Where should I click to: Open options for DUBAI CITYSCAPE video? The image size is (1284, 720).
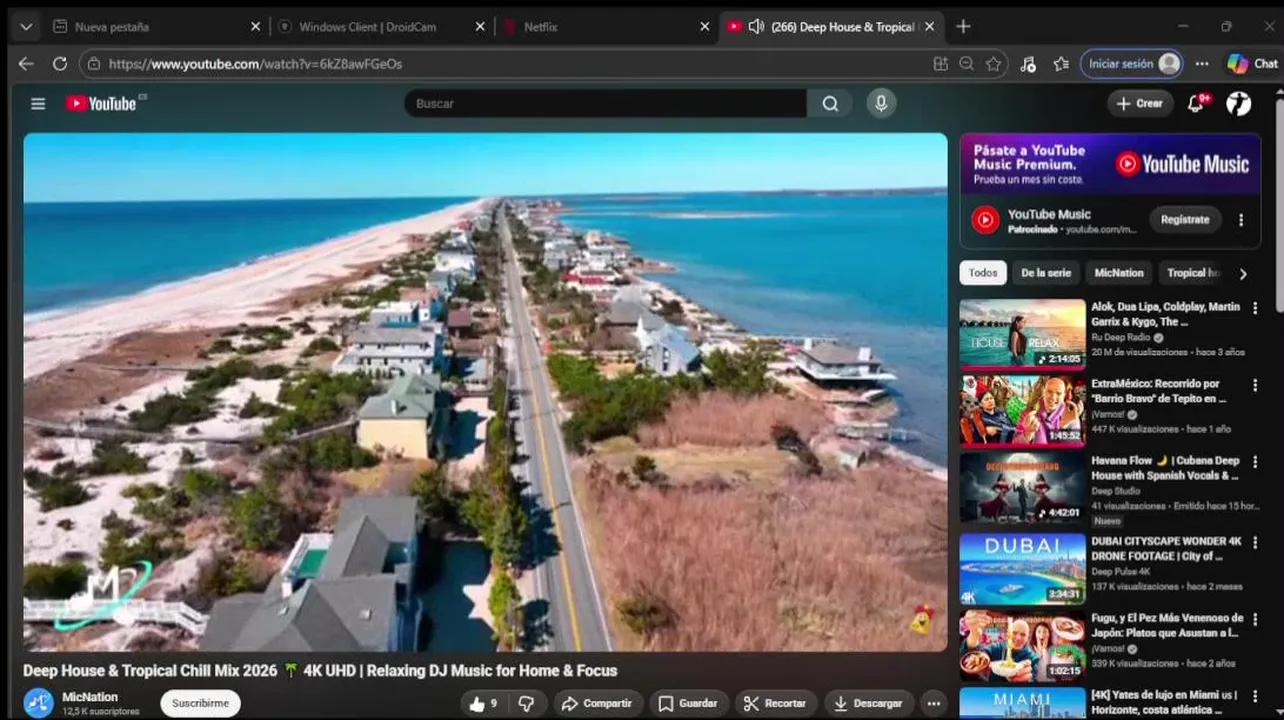[1255, 541]
